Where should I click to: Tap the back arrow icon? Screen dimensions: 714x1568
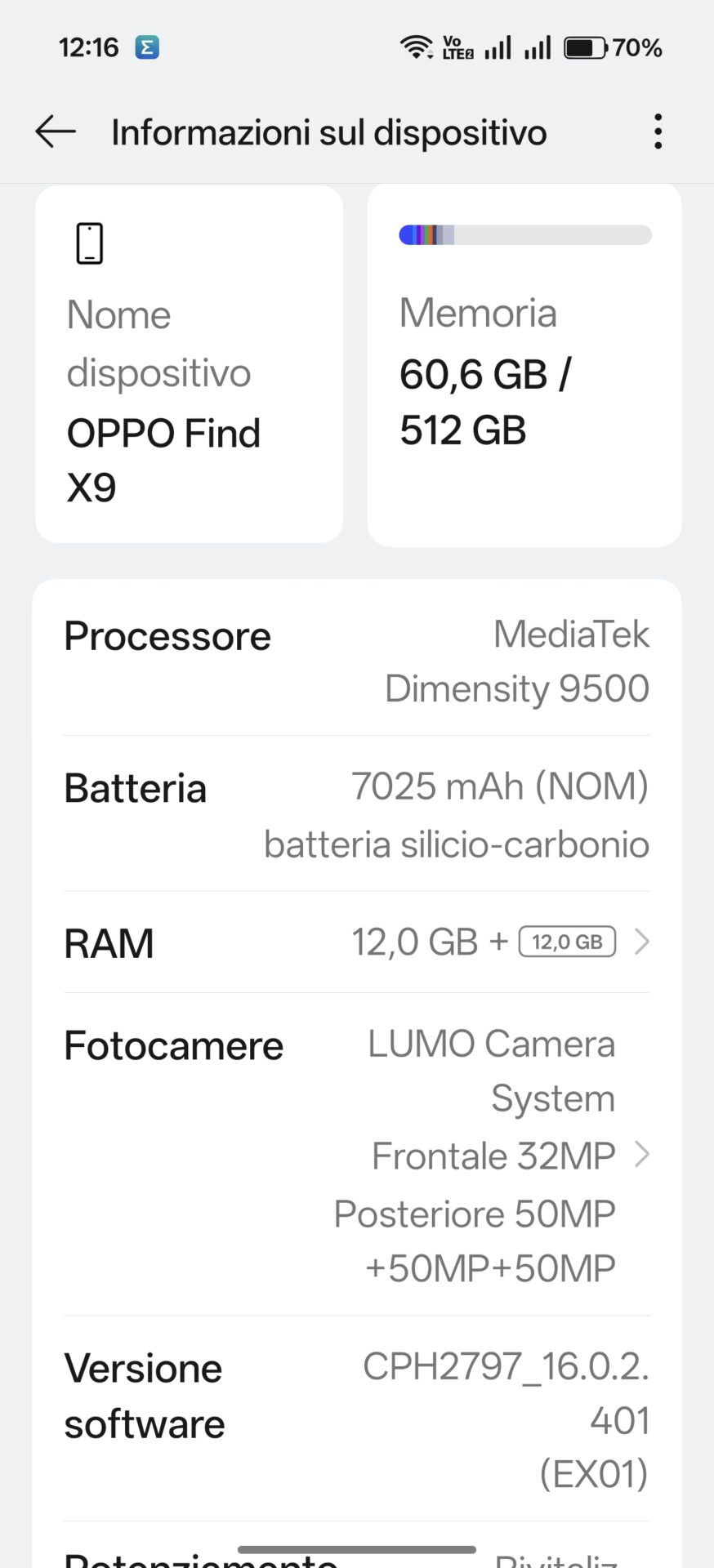coord(56,131)
